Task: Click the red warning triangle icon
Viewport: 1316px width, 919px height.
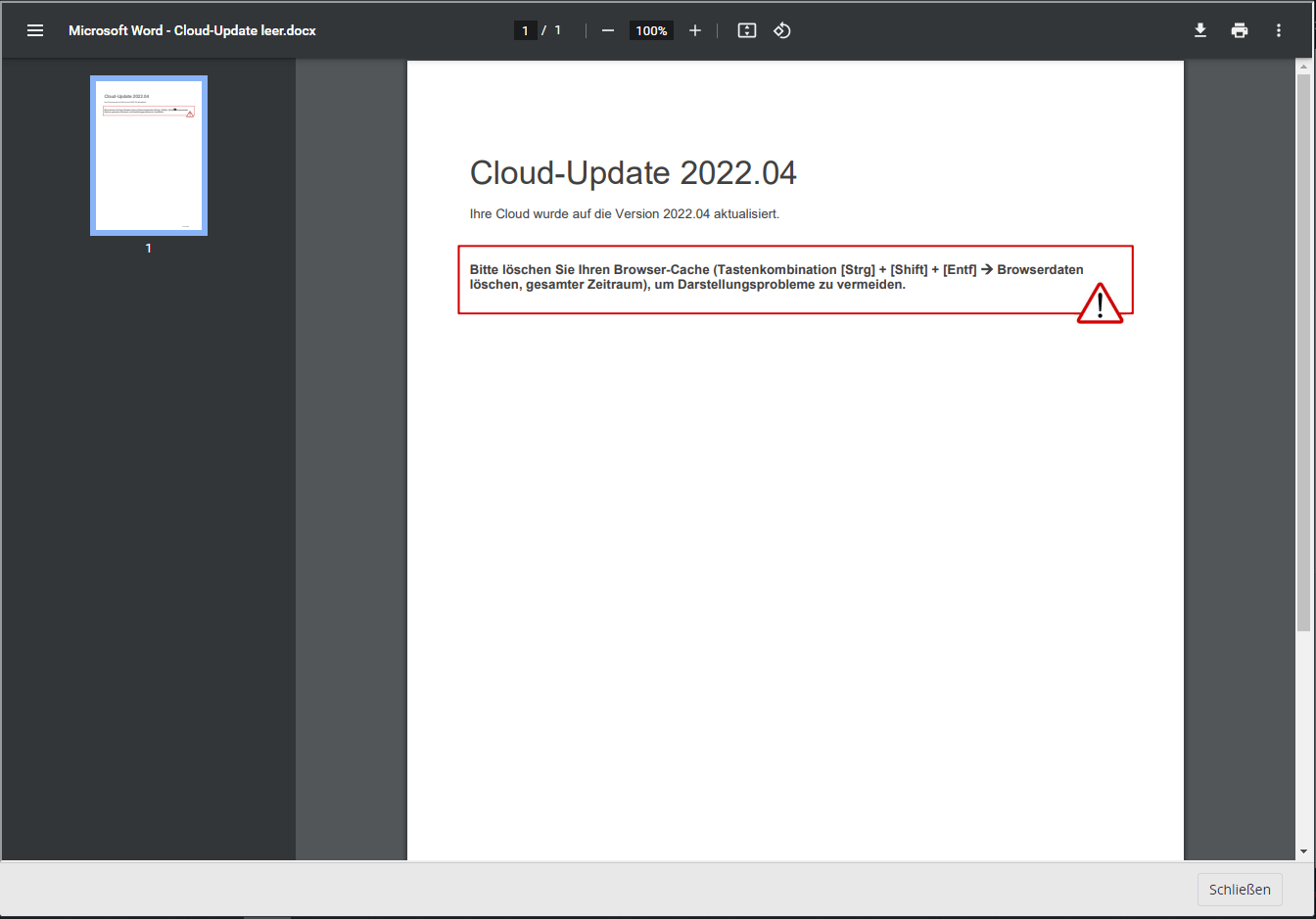Action: click(x=1100, y=304)
